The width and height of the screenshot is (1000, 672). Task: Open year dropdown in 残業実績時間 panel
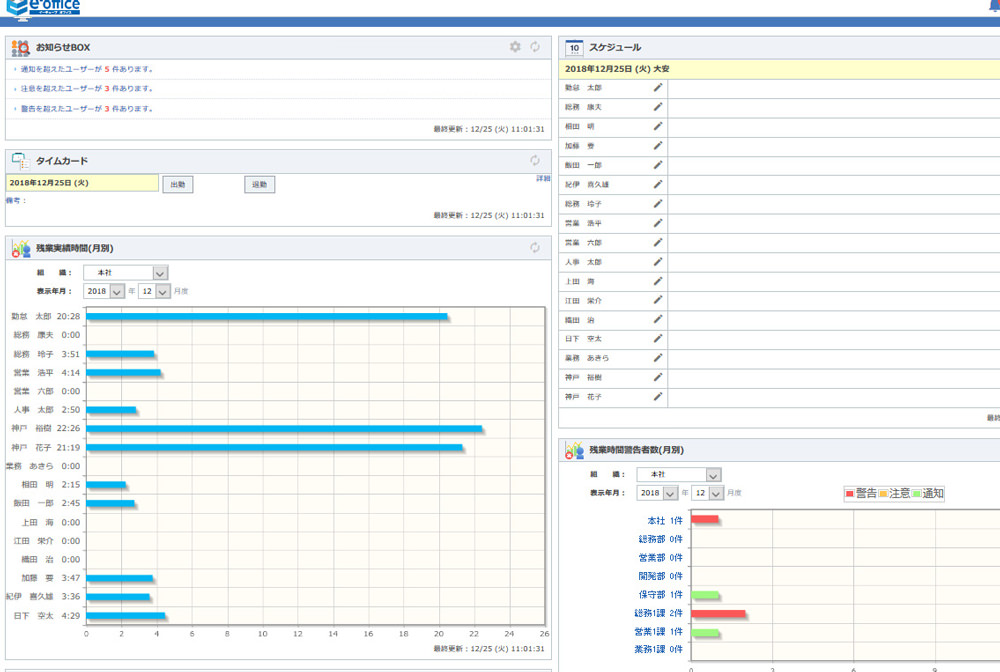[116, 291]
